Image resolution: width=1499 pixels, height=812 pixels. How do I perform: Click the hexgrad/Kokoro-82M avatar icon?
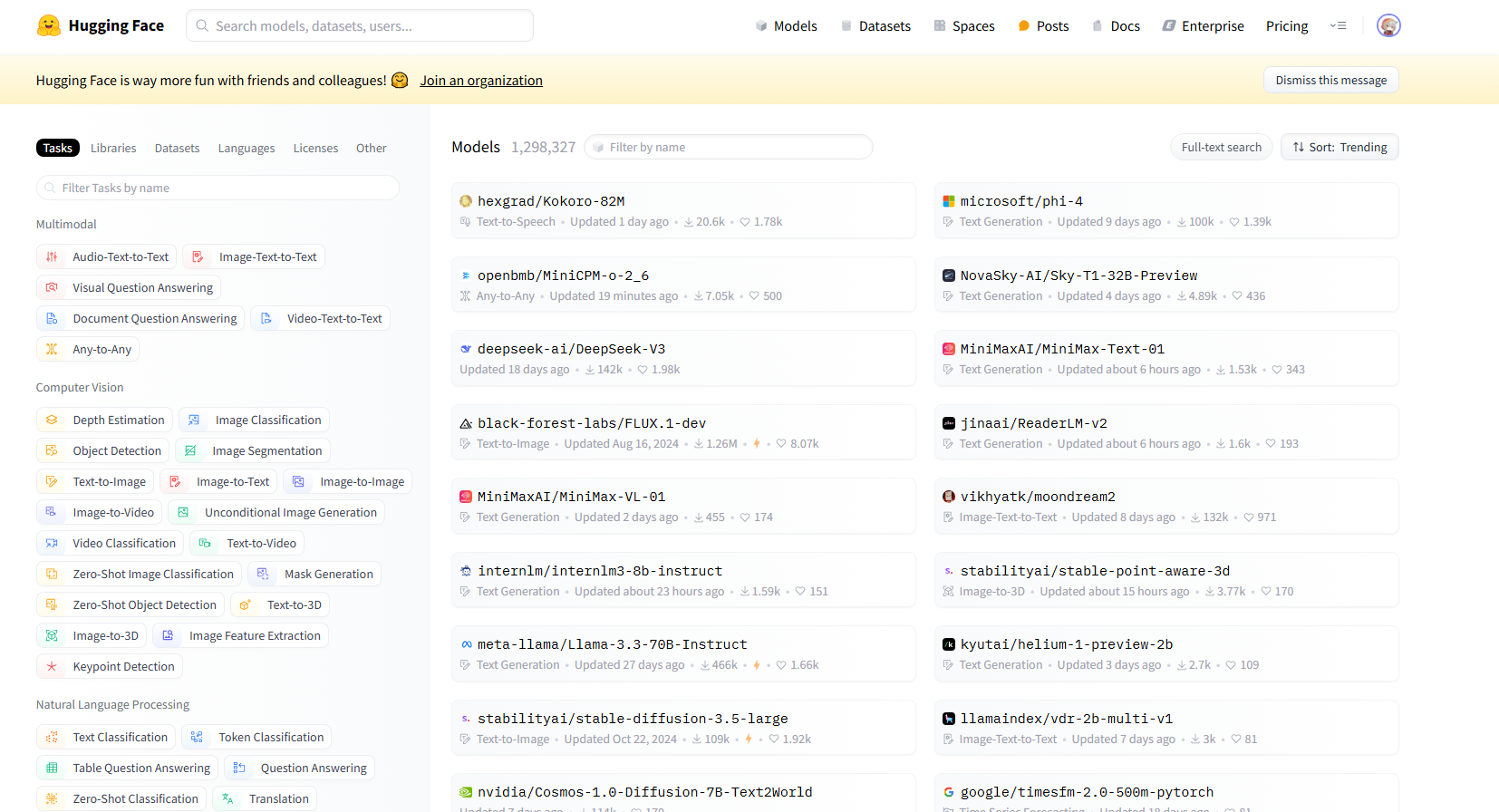pos(466,201)
